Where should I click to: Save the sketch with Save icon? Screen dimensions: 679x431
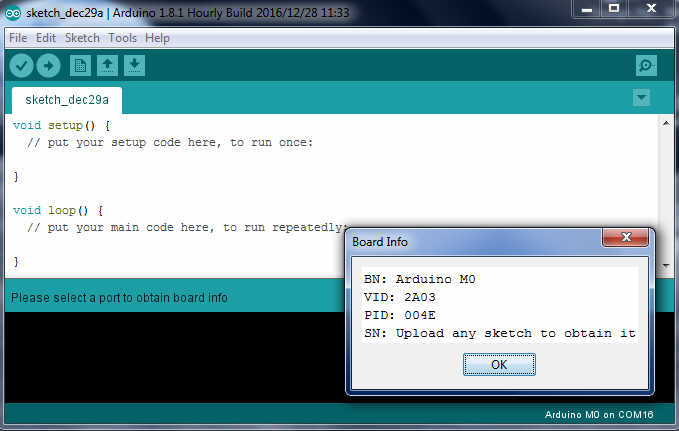point(134,66)
